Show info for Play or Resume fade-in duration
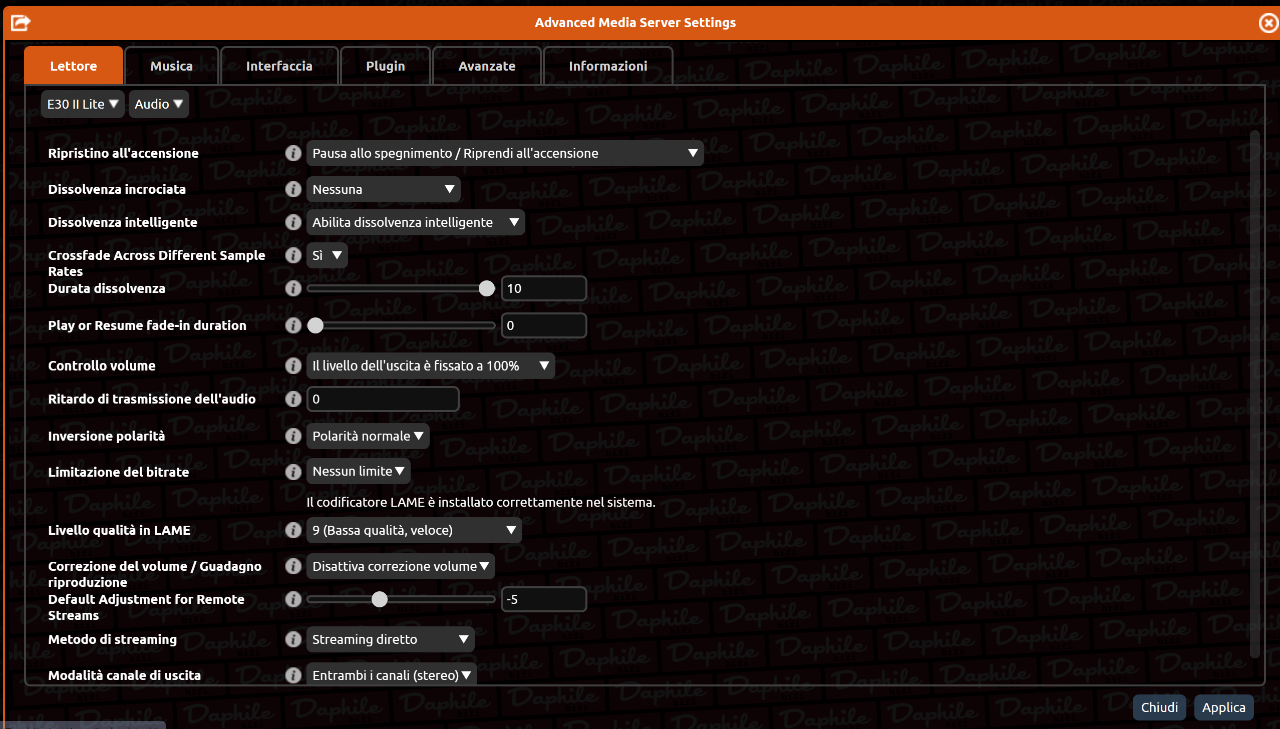 pos(293,325)
